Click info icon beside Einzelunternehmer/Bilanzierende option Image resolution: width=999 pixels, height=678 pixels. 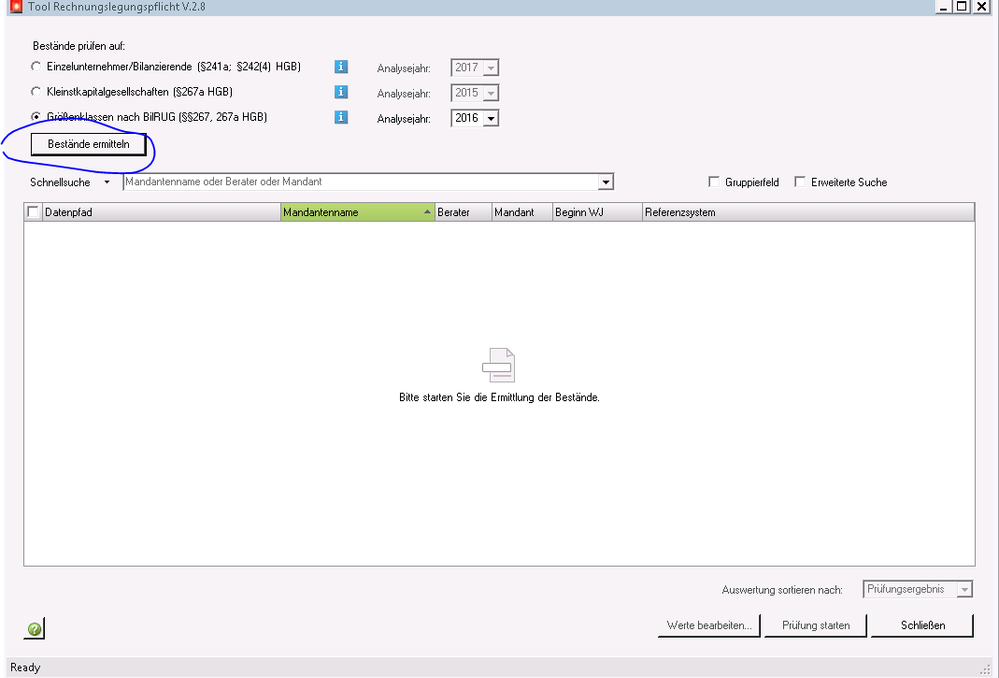pos(341,67)
